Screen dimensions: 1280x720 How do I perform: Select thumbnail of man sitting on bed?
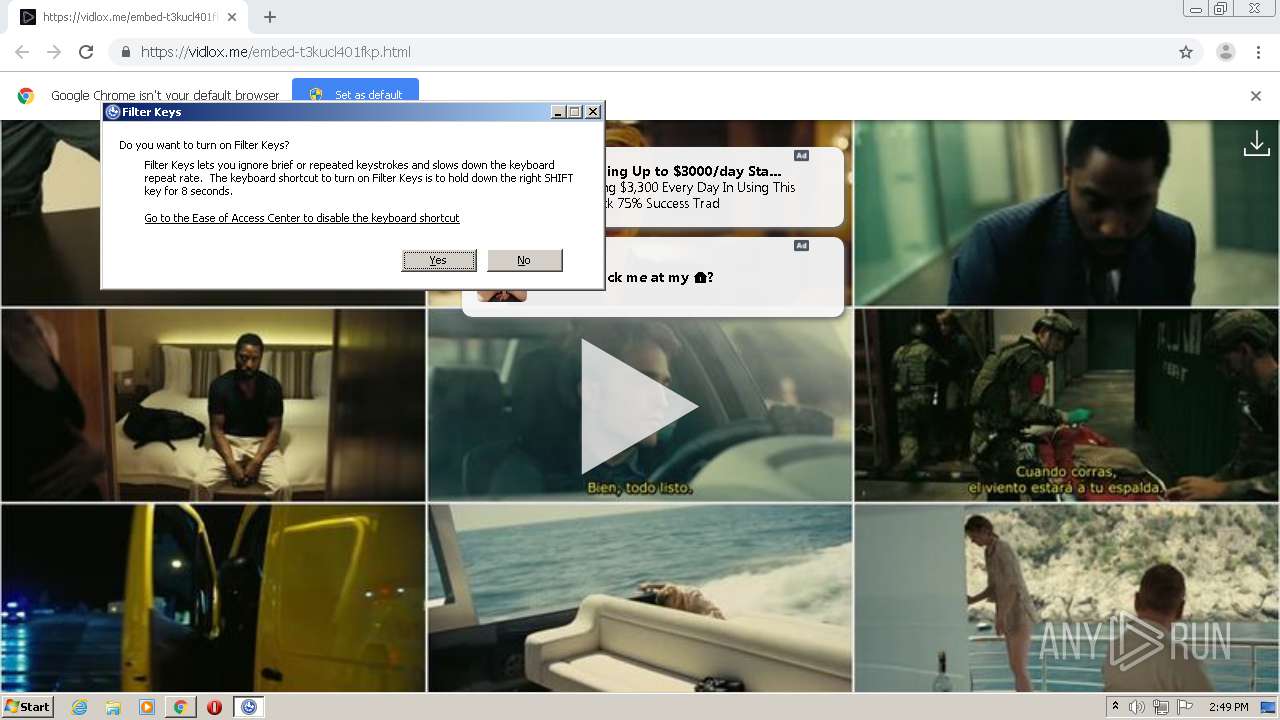(x=213, y=405)
